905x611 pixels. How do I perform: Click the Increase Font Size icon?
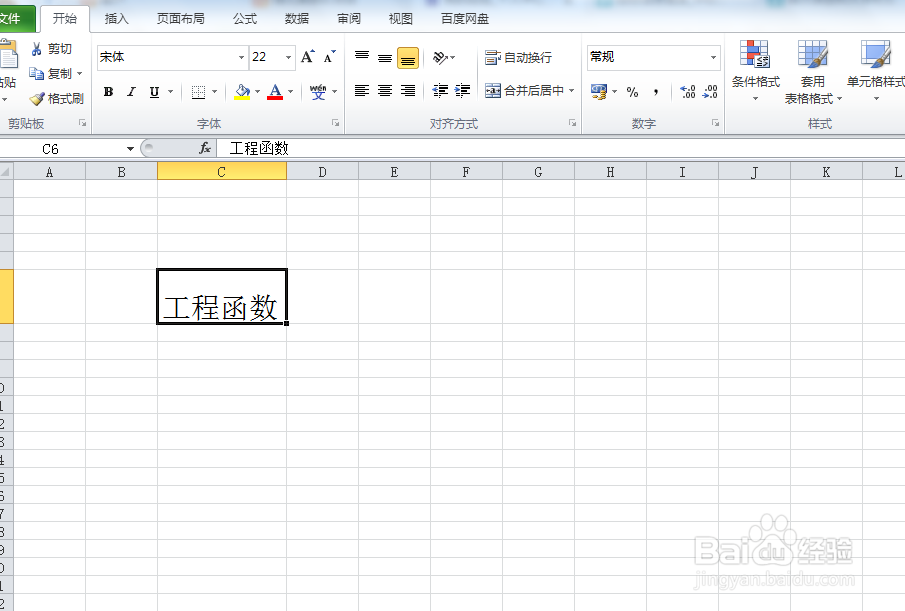[306, 56]
